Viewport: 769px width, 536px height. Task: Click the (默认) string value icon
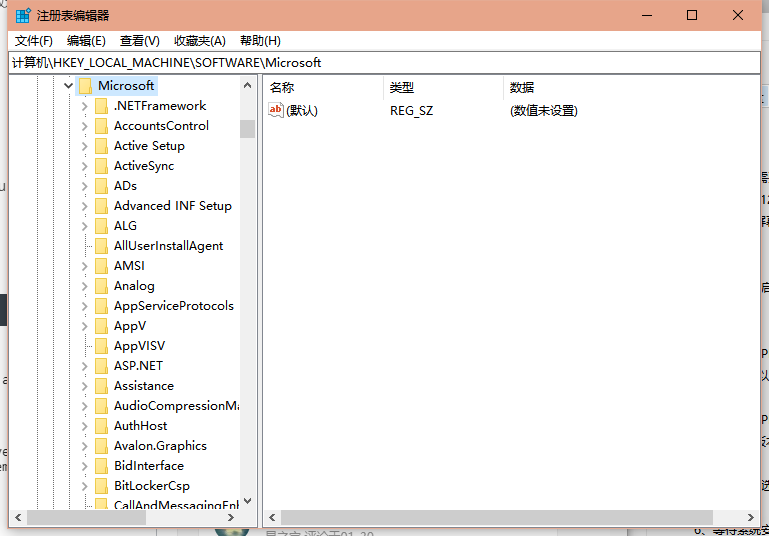(x=276, y=110)
